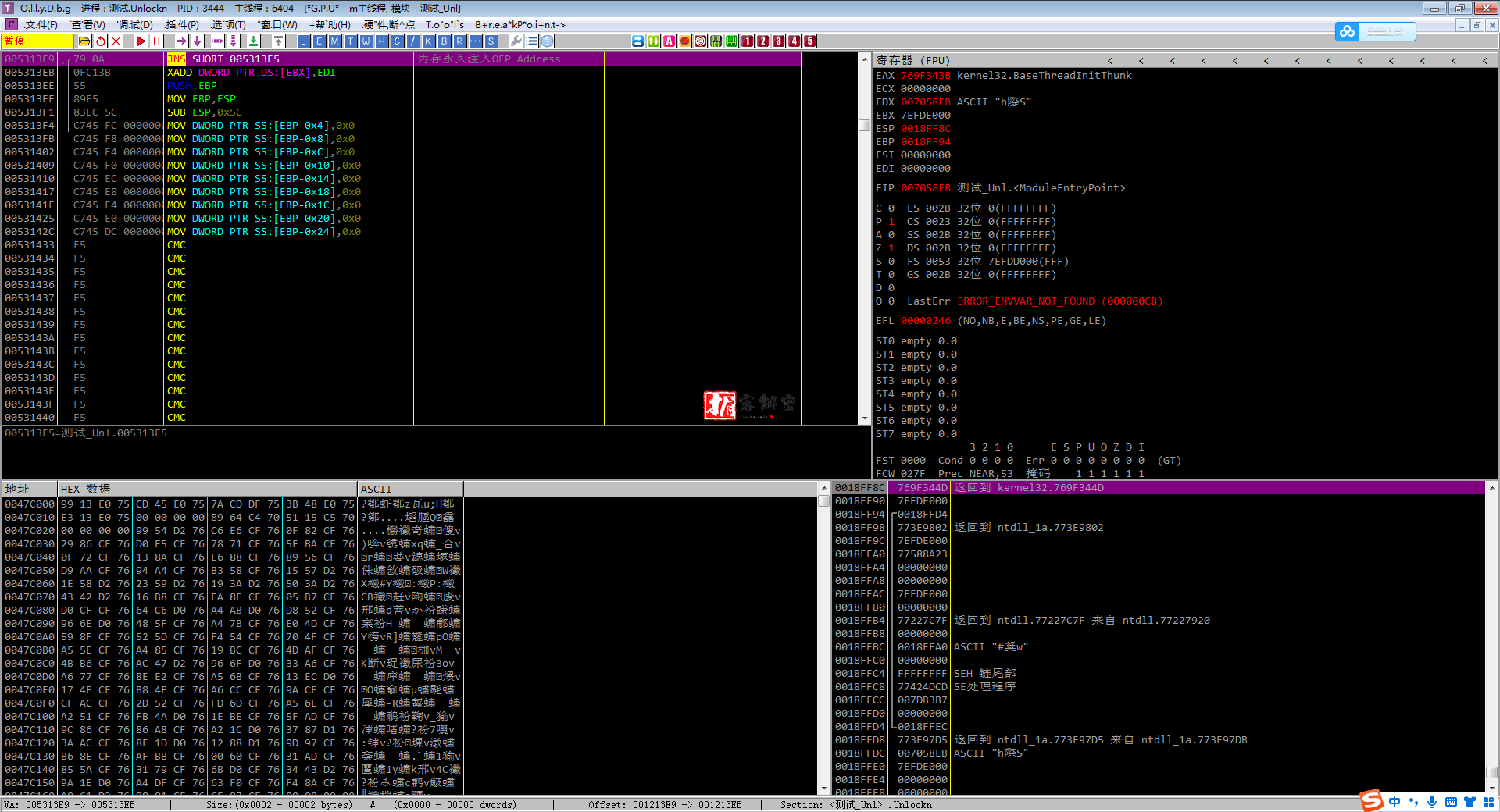Execute till return using the green down arrow icon
The height and width of the screenshot is (812, 1500).
254,41
